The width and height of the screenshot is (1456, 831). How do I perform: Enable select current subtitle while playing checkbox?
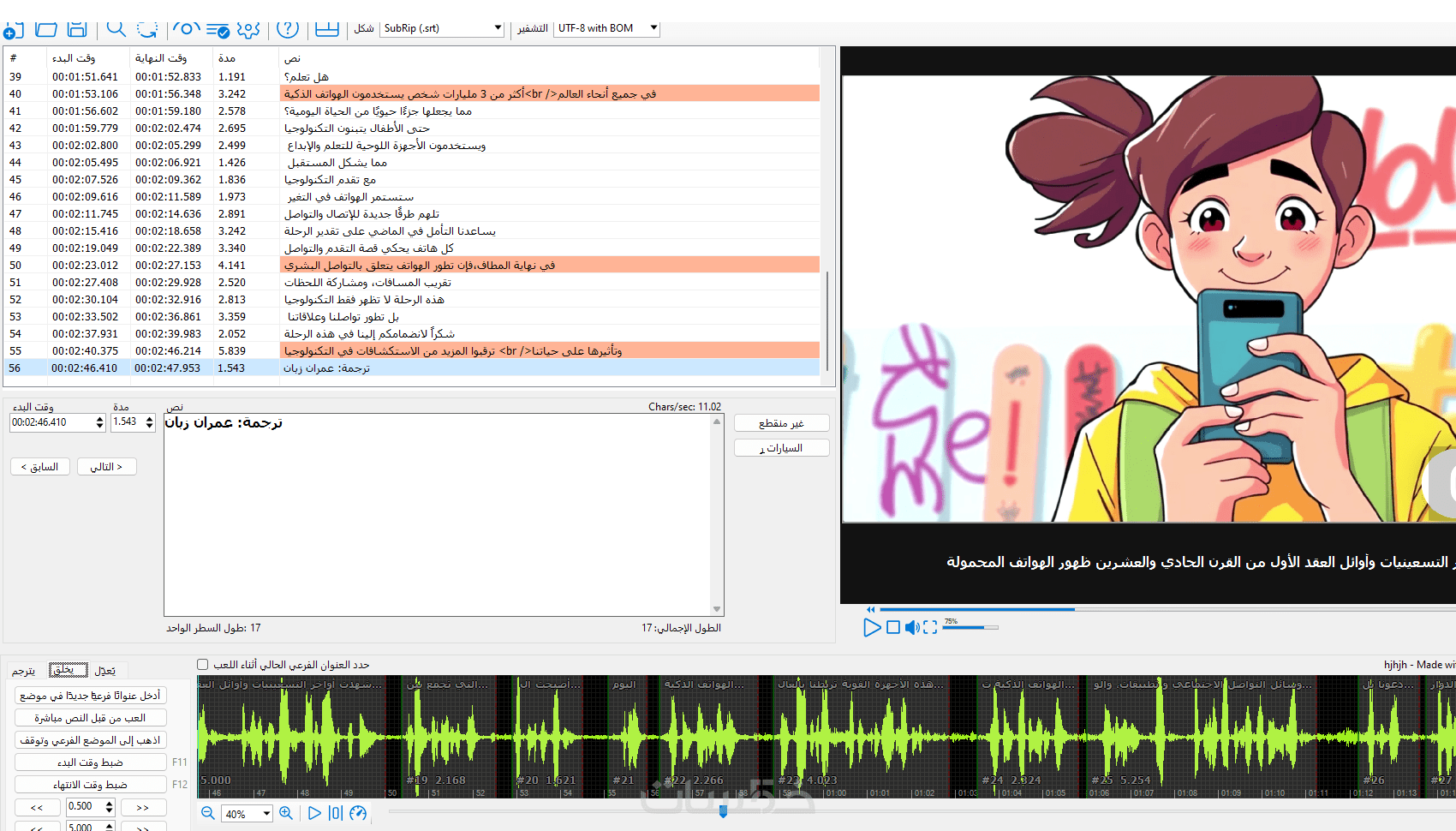pos(203,664)
